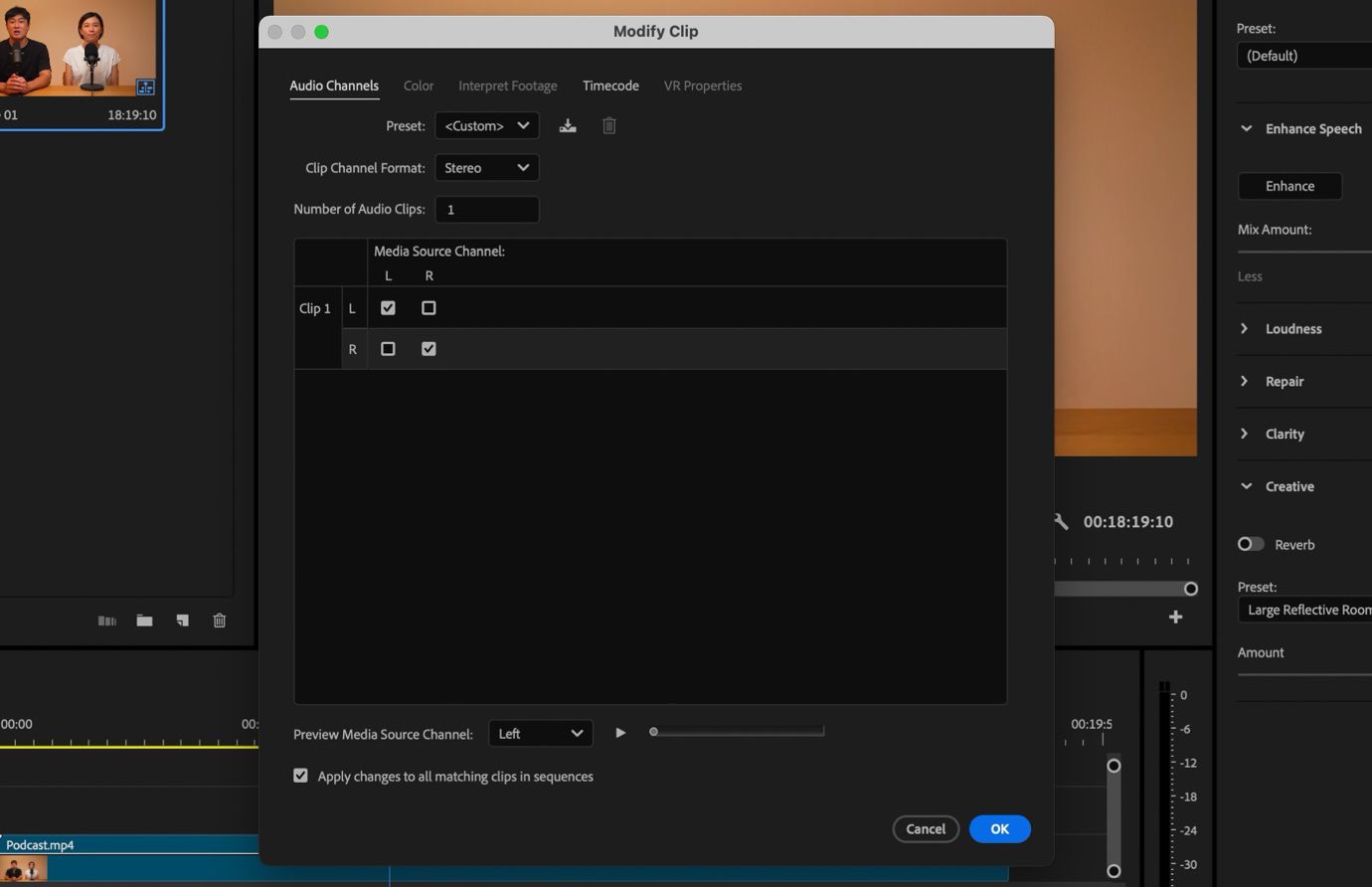Enable the Reverb toggle

pos(1250,544)
